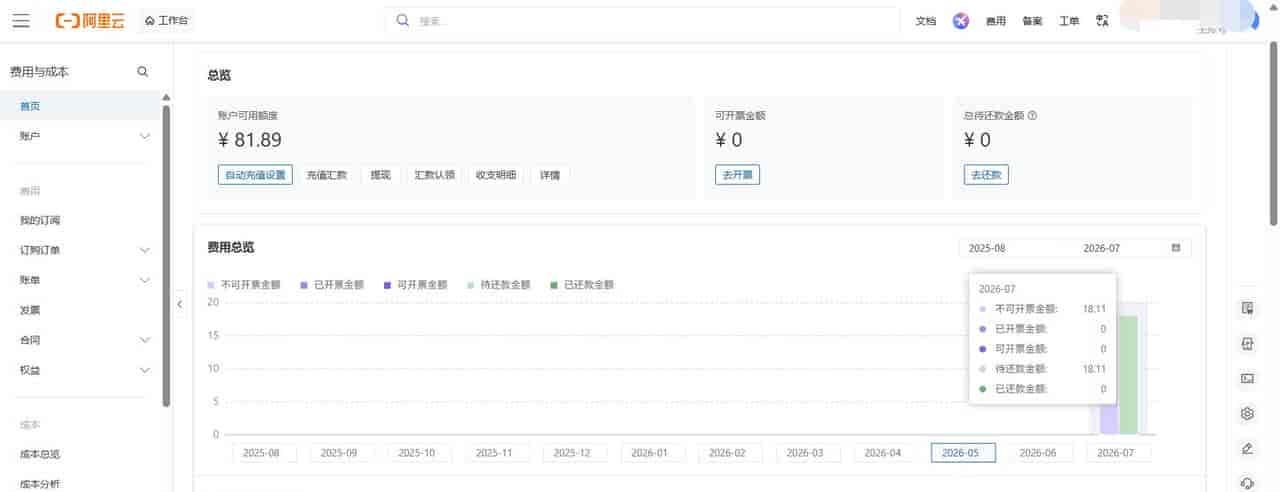Viewport: 1280px width, 492px height.
Task: Open the settings gear in right toolbar
Action: tap(1247, 413)
